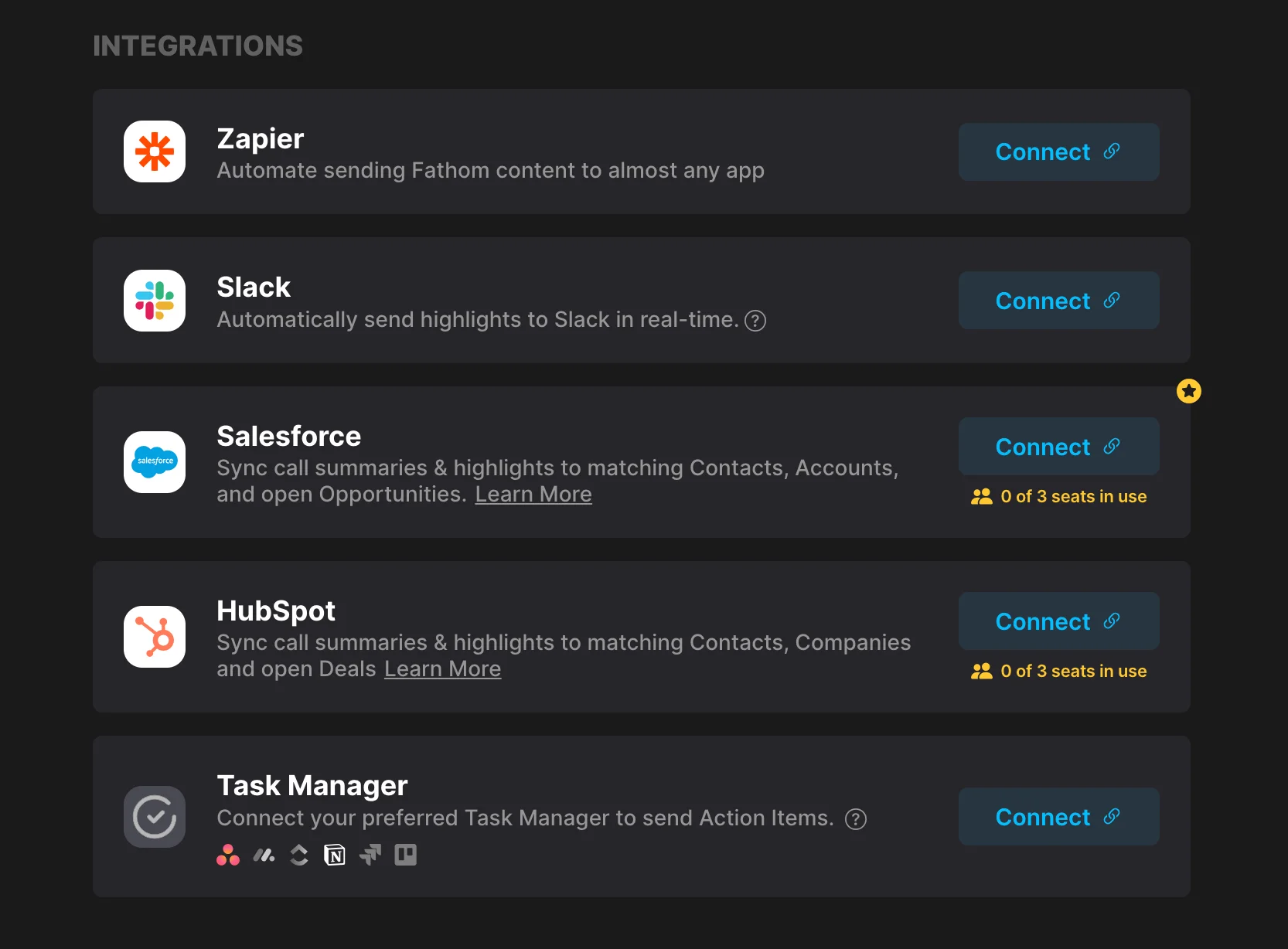Click the Monday.com icon under Task Manager
Viewport: 1288px width, 949px height.
point(264,855)
